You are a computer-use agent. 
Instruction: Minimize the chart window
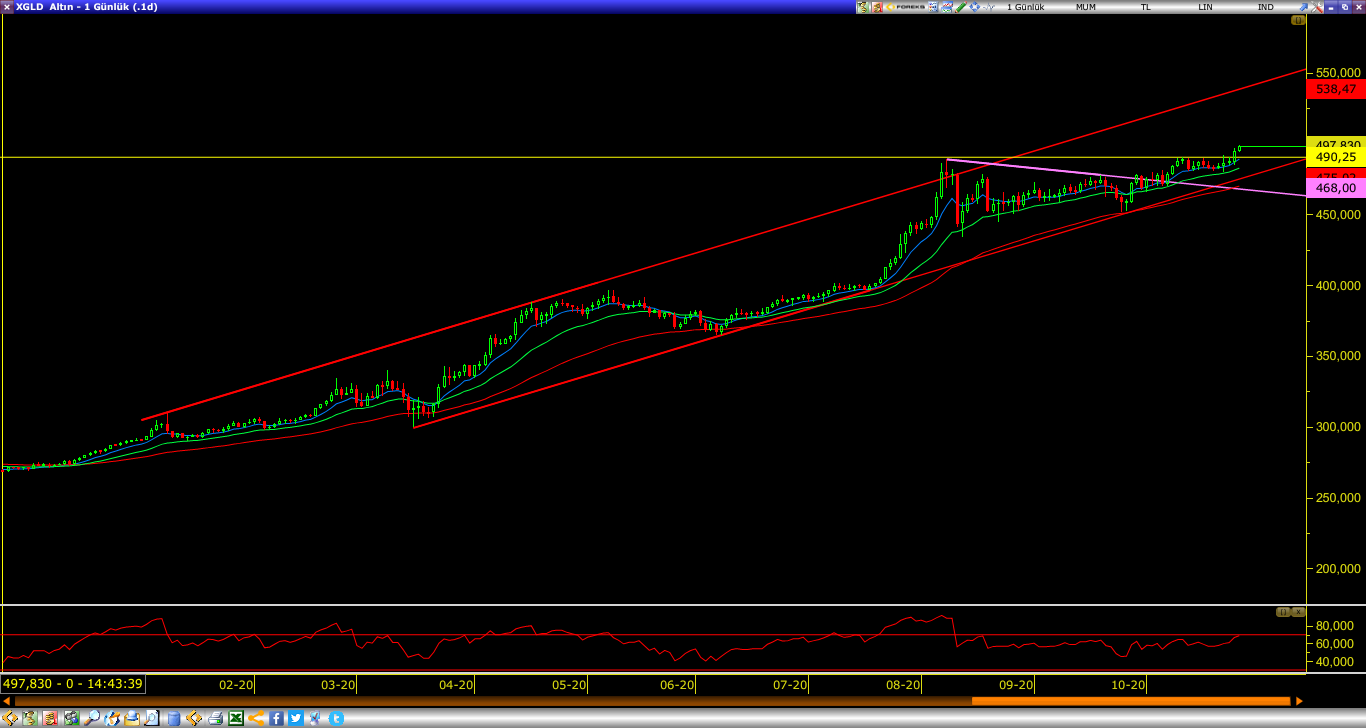pos(1331,7)
